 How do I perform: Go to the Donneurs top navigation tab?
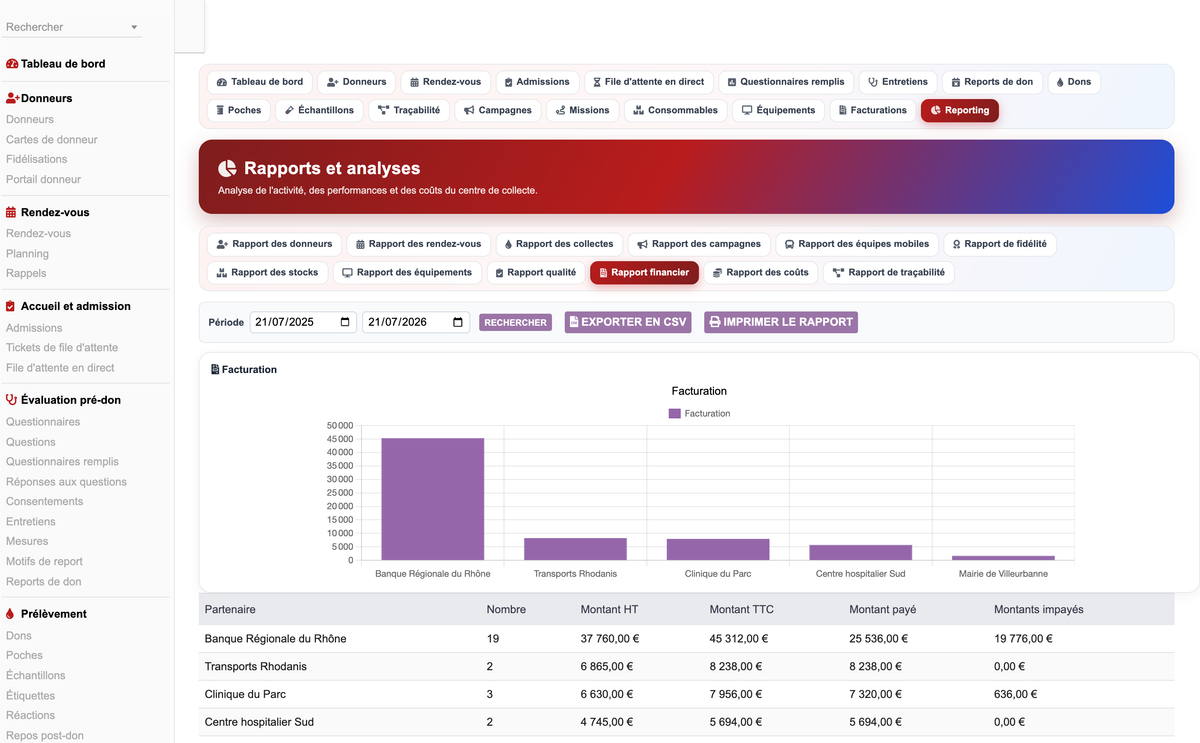point(357,82)
